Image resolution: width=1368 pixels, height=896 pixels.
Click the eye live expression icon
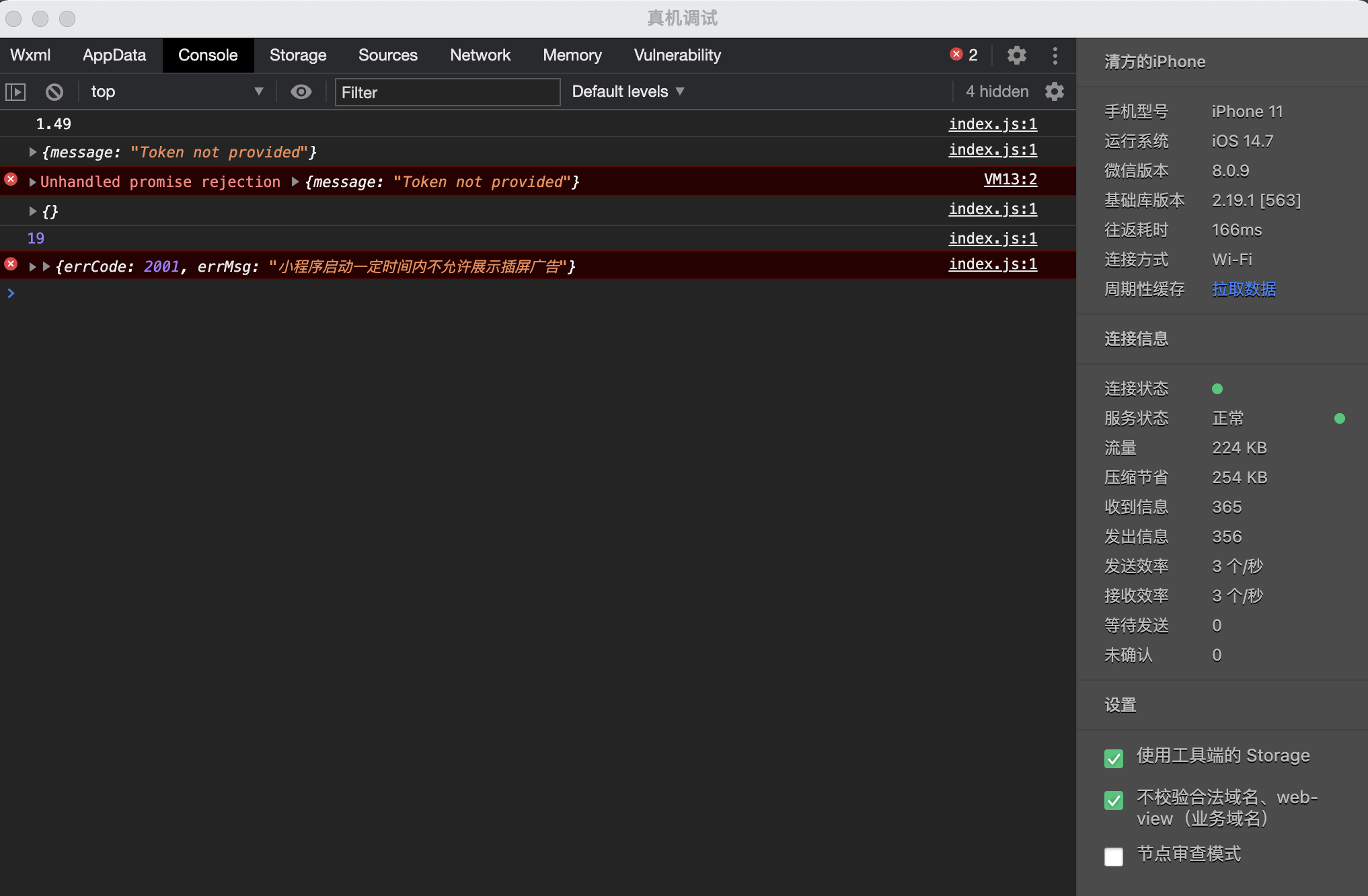(x=301, y=91)
